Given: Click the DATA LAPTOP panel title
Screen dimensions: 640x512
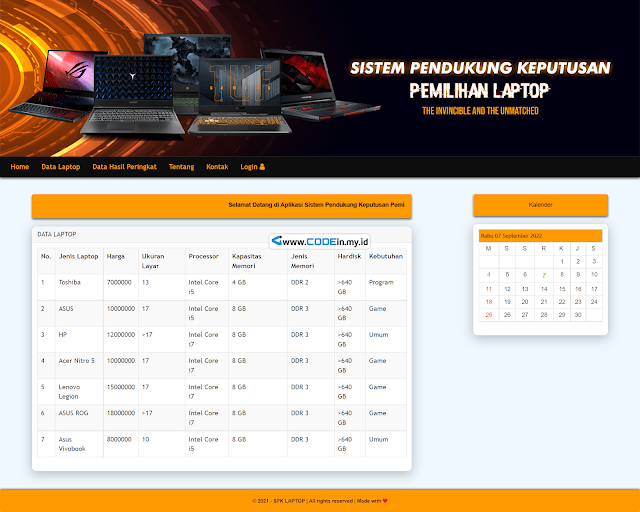Looking at the screenshot, I should tap(57, 234).
